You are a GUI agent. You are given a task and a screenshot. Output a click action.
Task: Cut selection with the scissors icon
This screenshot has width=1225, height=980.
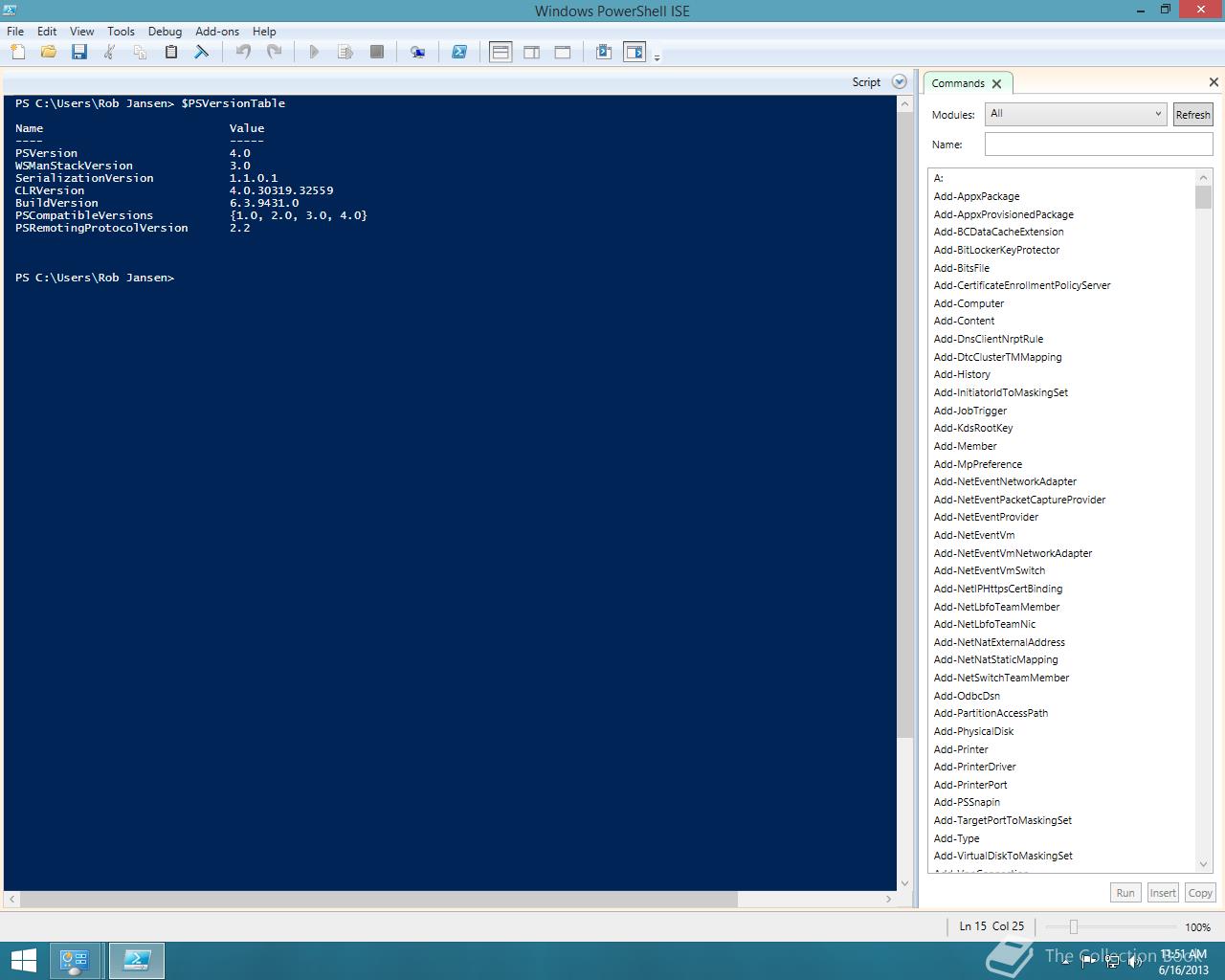tap(109, 52)
